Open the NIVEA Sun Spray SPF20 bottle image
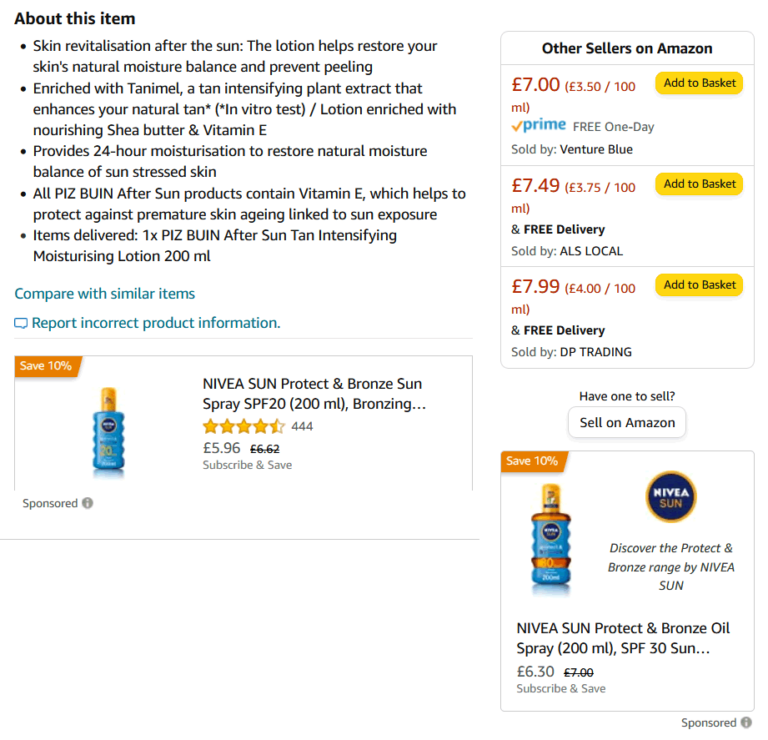The image size is (768, 740). pyautogui.click(x=108, y=430)
